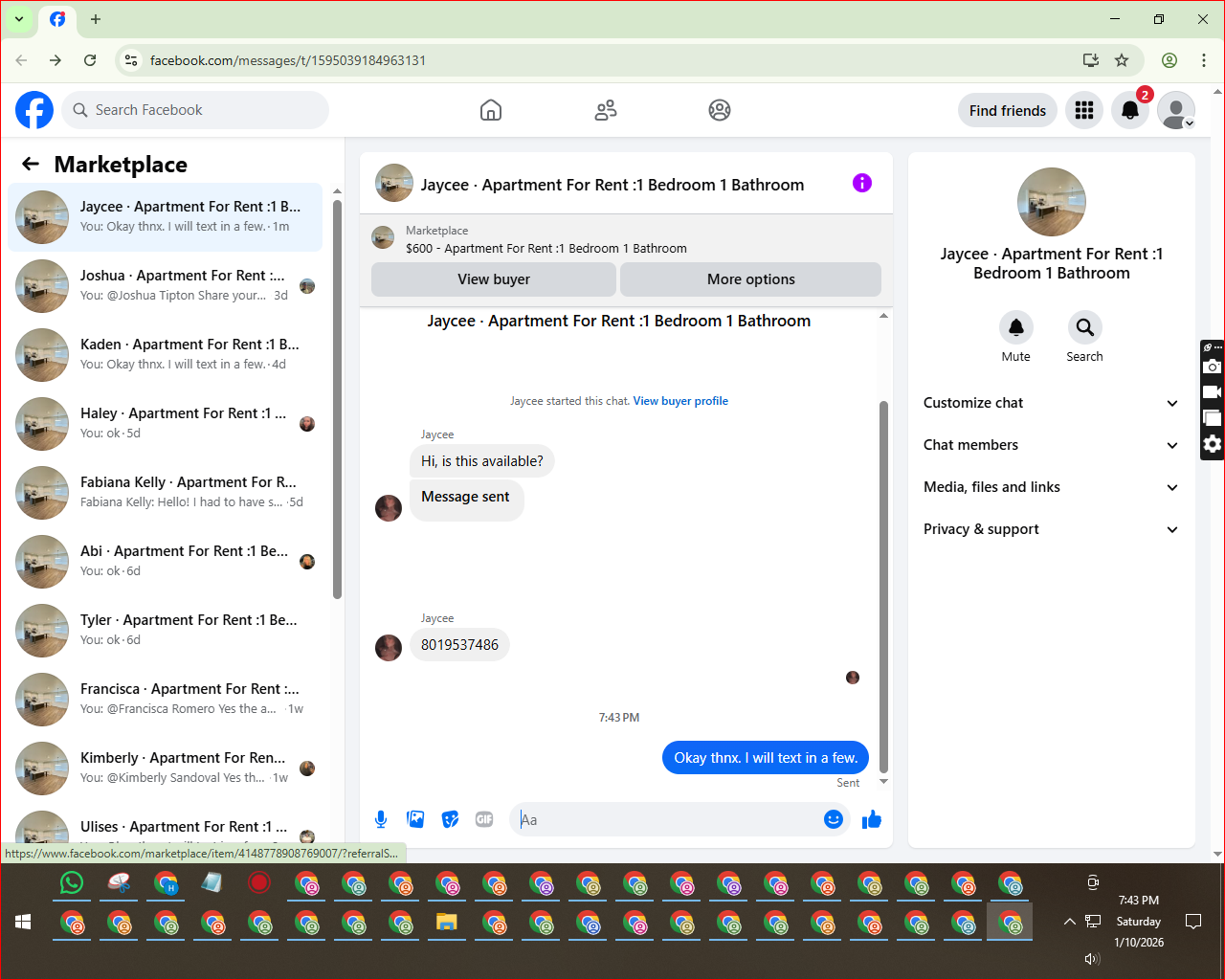
Task: Send a thumbs up like
Action: coord(871,819)
